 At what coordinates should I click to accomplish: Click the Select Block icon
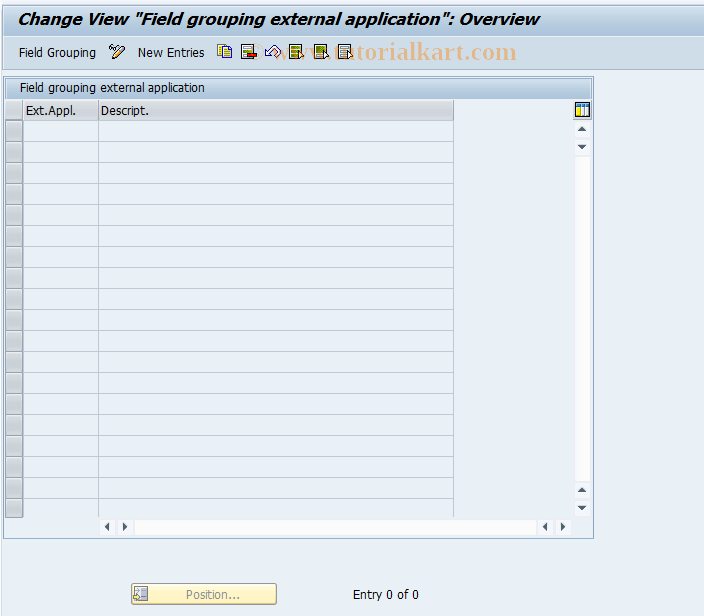[321, 52]
